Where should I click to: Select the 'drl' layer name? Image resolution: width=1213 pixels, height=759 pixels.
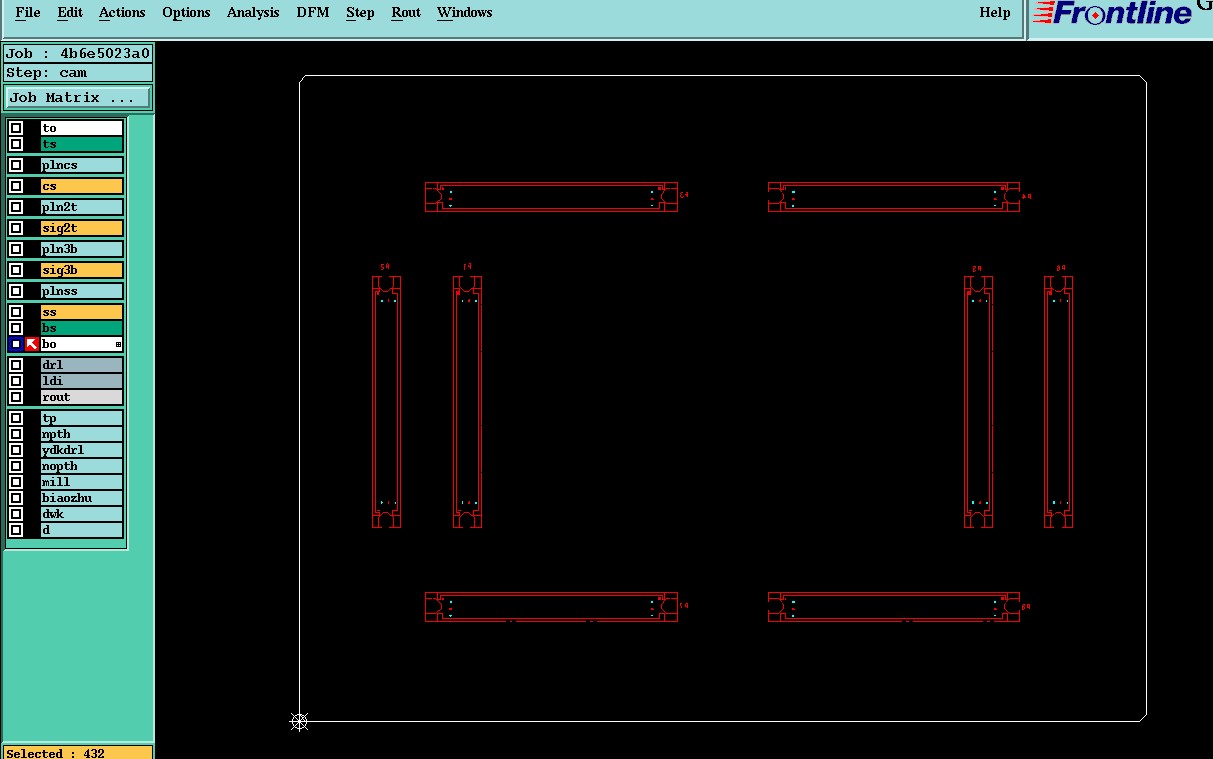click(x=82, y=365)
